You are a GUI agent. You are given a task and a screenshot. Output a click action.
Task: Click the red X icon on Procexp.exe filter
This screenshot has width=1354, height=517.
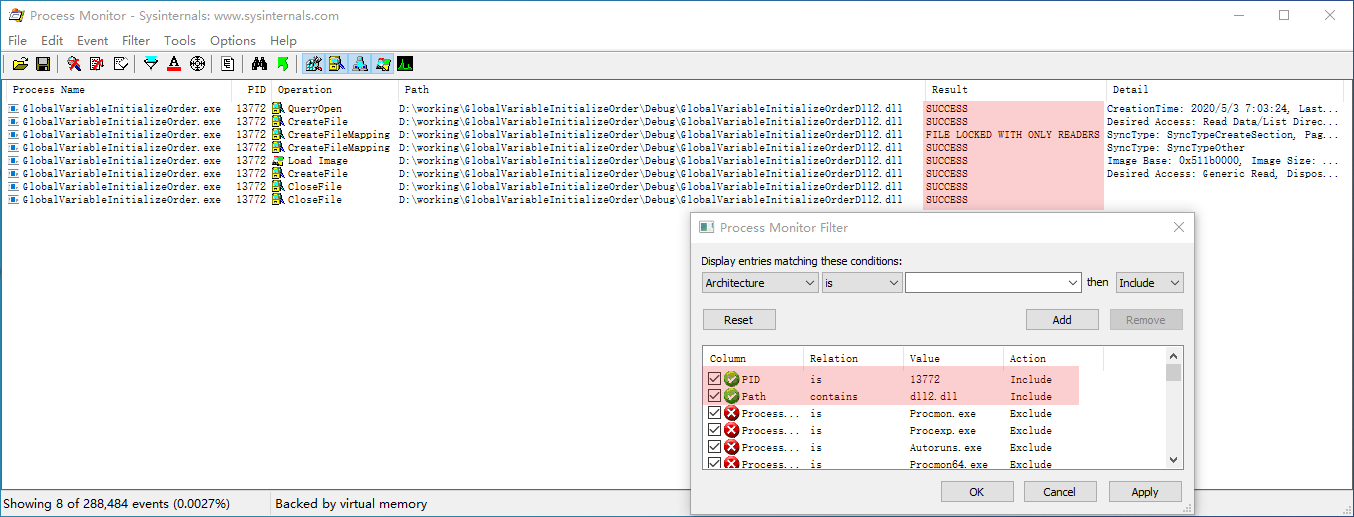click(732, 430)
